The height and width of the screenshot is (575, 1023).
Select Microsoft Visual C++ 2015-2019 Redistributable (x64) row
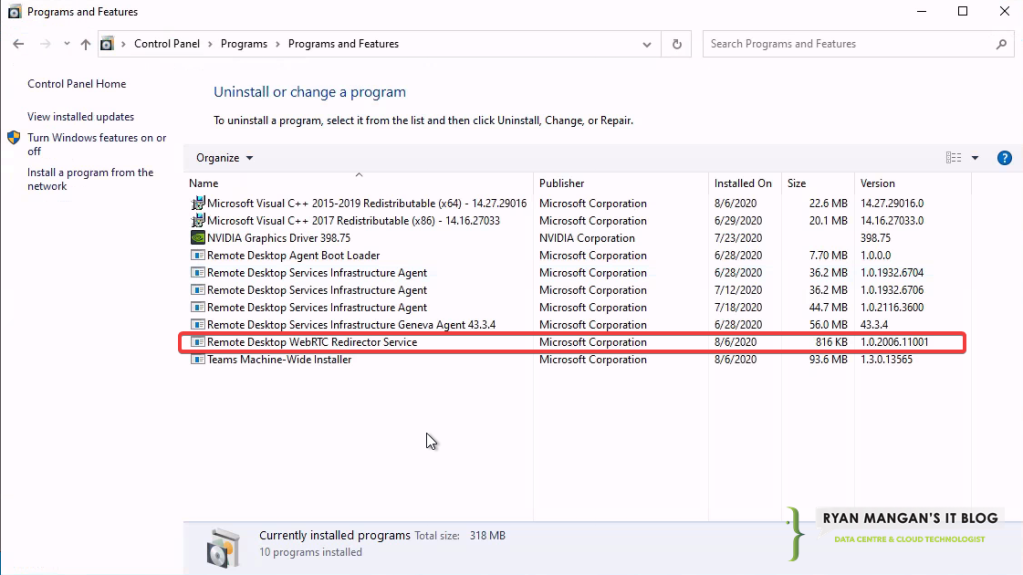point(577,203)
